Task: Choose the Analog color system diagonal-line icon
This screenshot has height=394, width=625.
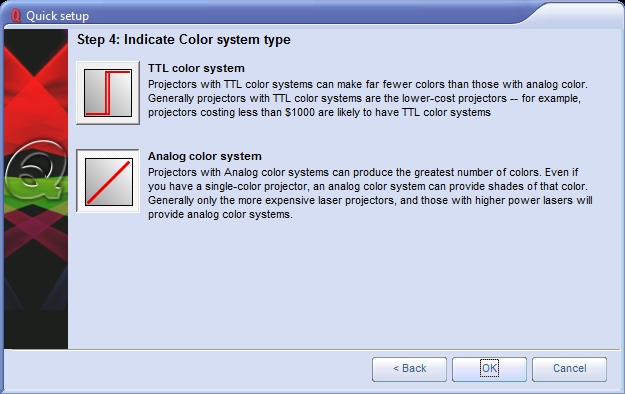Action: point(108,181)
